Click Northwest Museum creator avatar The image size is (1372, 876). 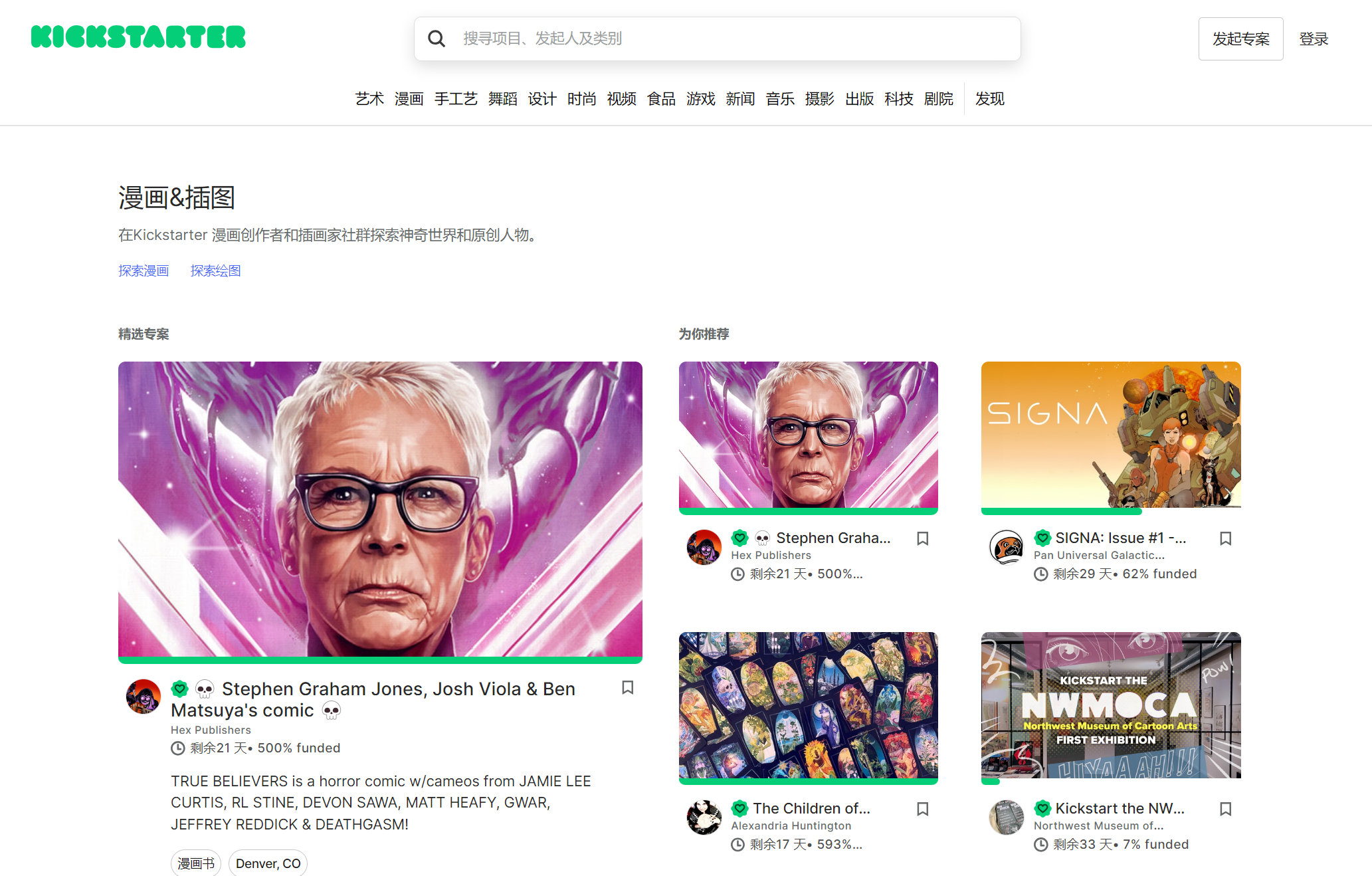(1006, 818)
